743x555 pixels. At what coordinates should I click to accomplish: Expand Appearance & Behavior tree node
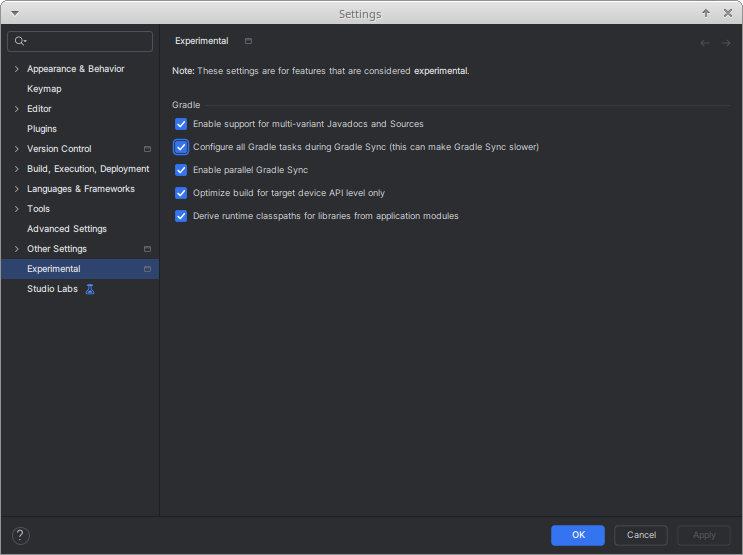(x=17, y=69)
